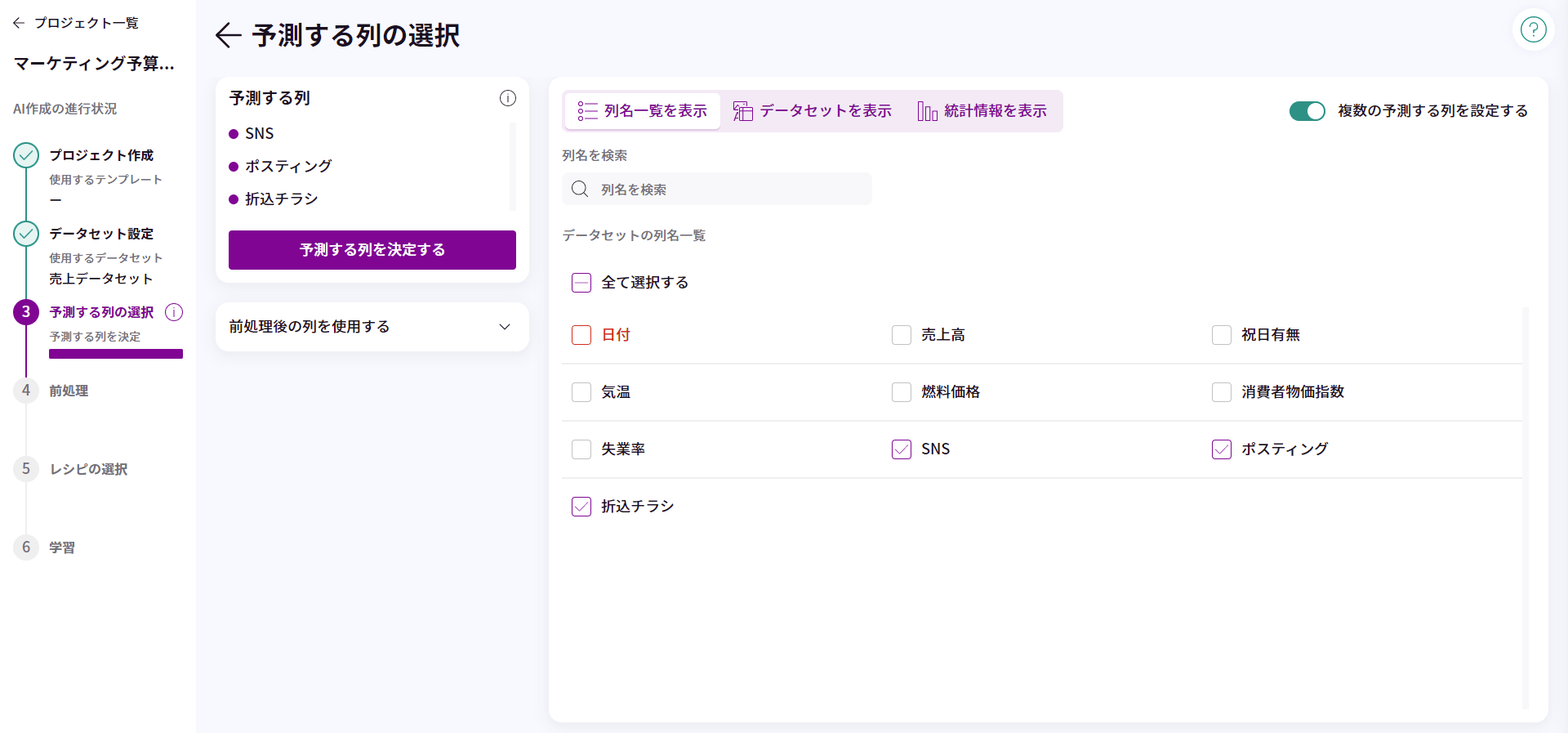Click the back arrow beside 予測する列の選択 title
The height and width of the screenshot is (733, 1568).
pos(228,35)
